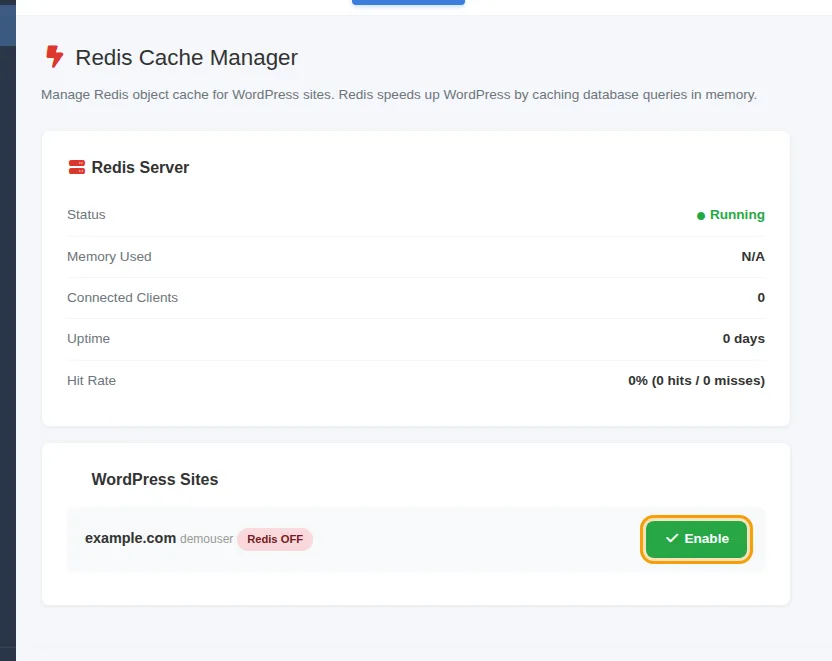
Task: Click the Connected Clients label
Action: coord(123,298)
